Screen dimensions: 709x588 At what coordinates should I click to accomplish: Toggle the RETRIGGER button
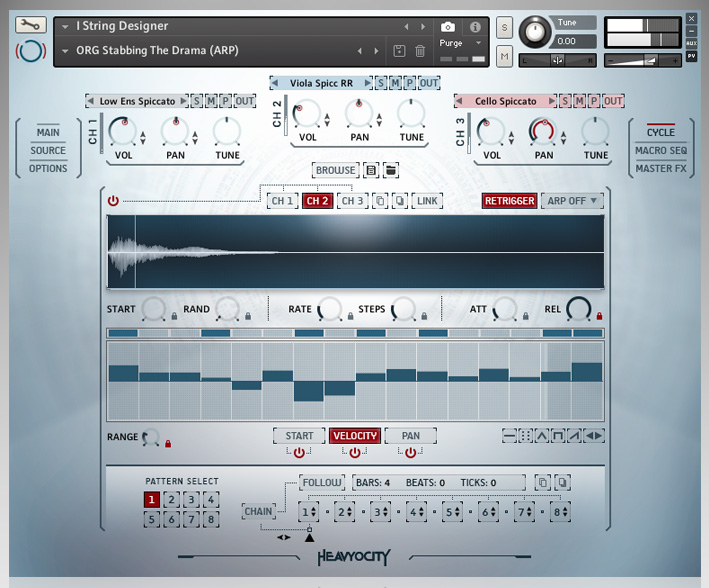(509, 201)
